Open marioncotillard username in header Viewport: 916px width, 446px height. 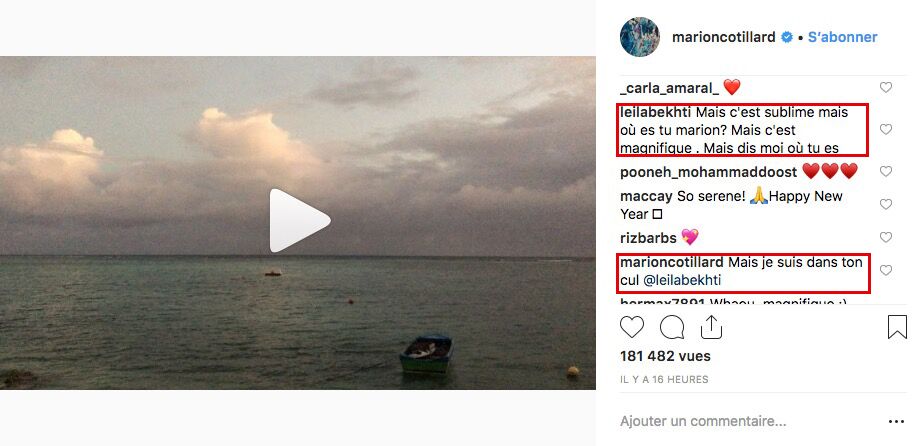724,37
